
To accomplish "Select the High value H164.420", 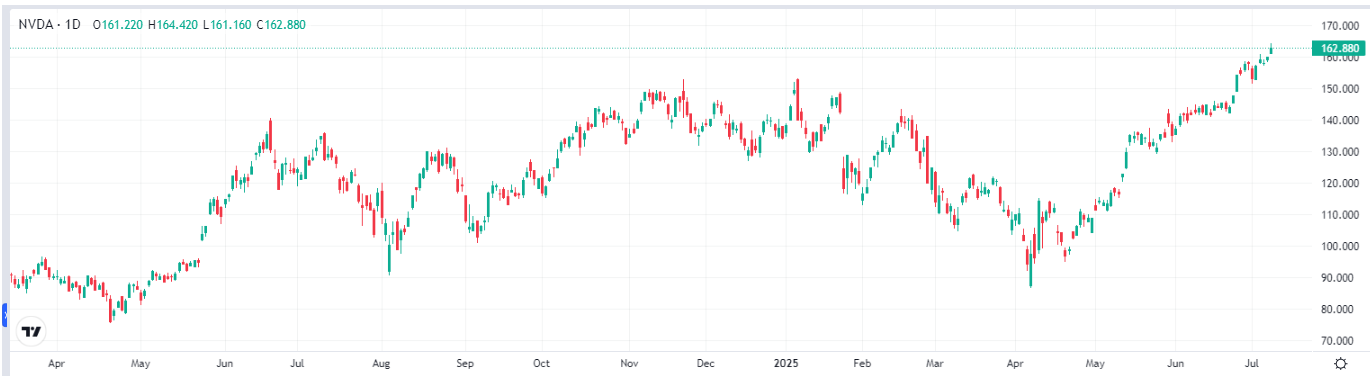I will point(174,24).
